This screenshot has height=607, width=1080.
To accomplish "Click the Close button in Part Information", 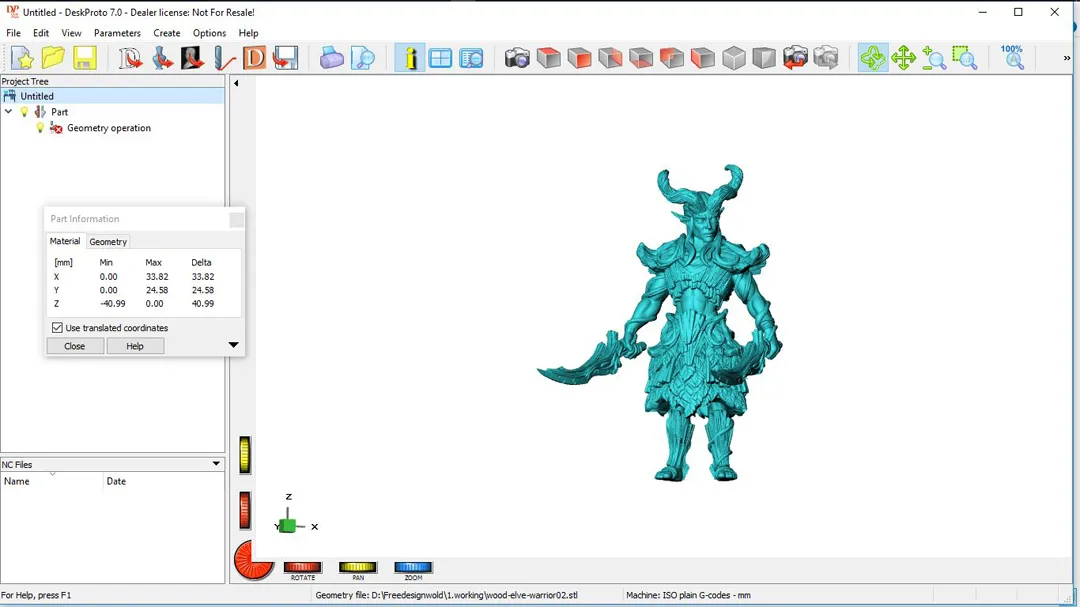I will click(x=74, y=346).
